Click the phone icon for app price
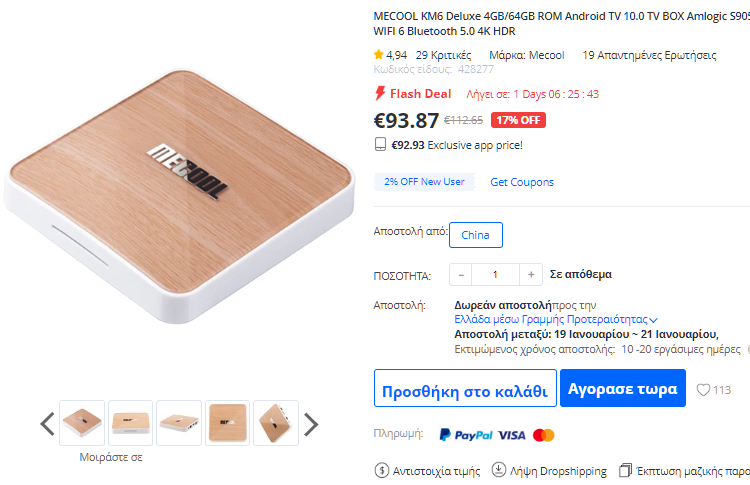This screenshot has width=750, height=485. [x=380, y=144]
